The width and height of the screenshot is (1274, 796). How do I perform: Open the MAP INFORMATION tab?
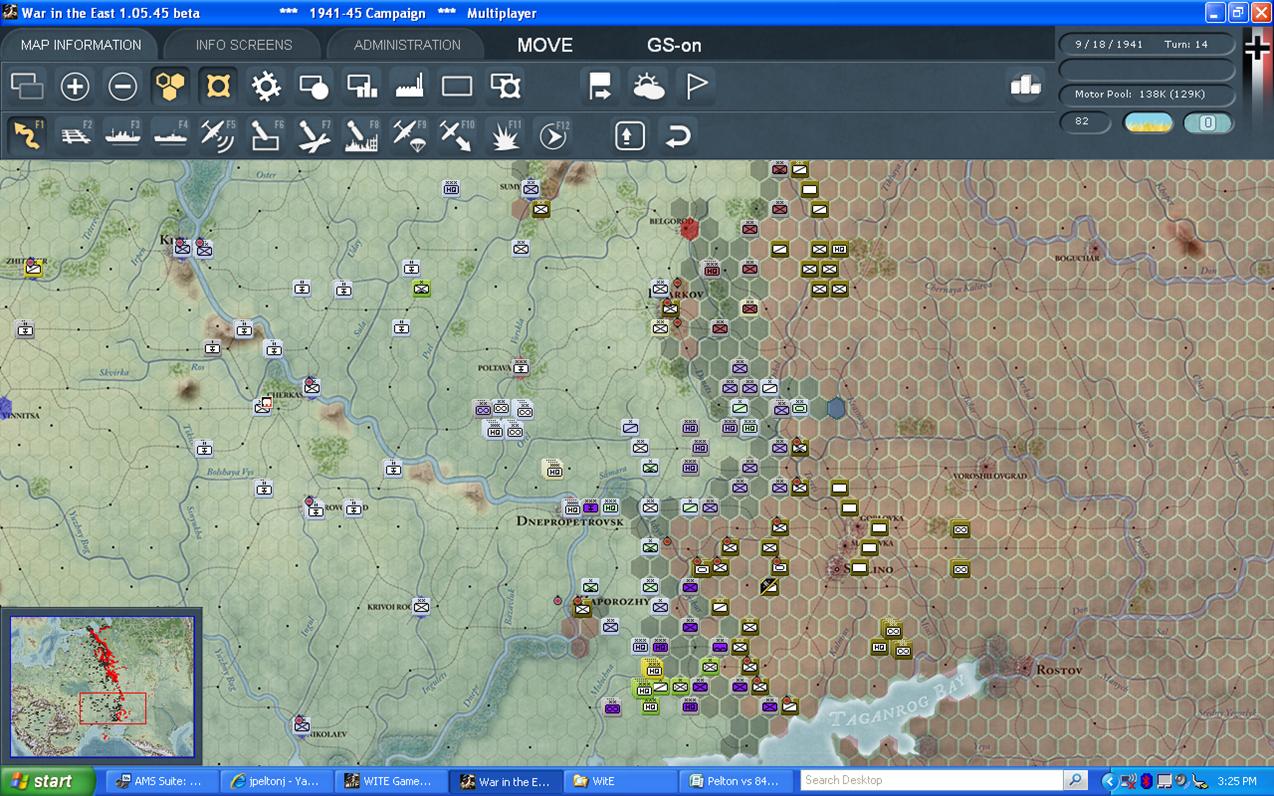(x=81, y=45)
